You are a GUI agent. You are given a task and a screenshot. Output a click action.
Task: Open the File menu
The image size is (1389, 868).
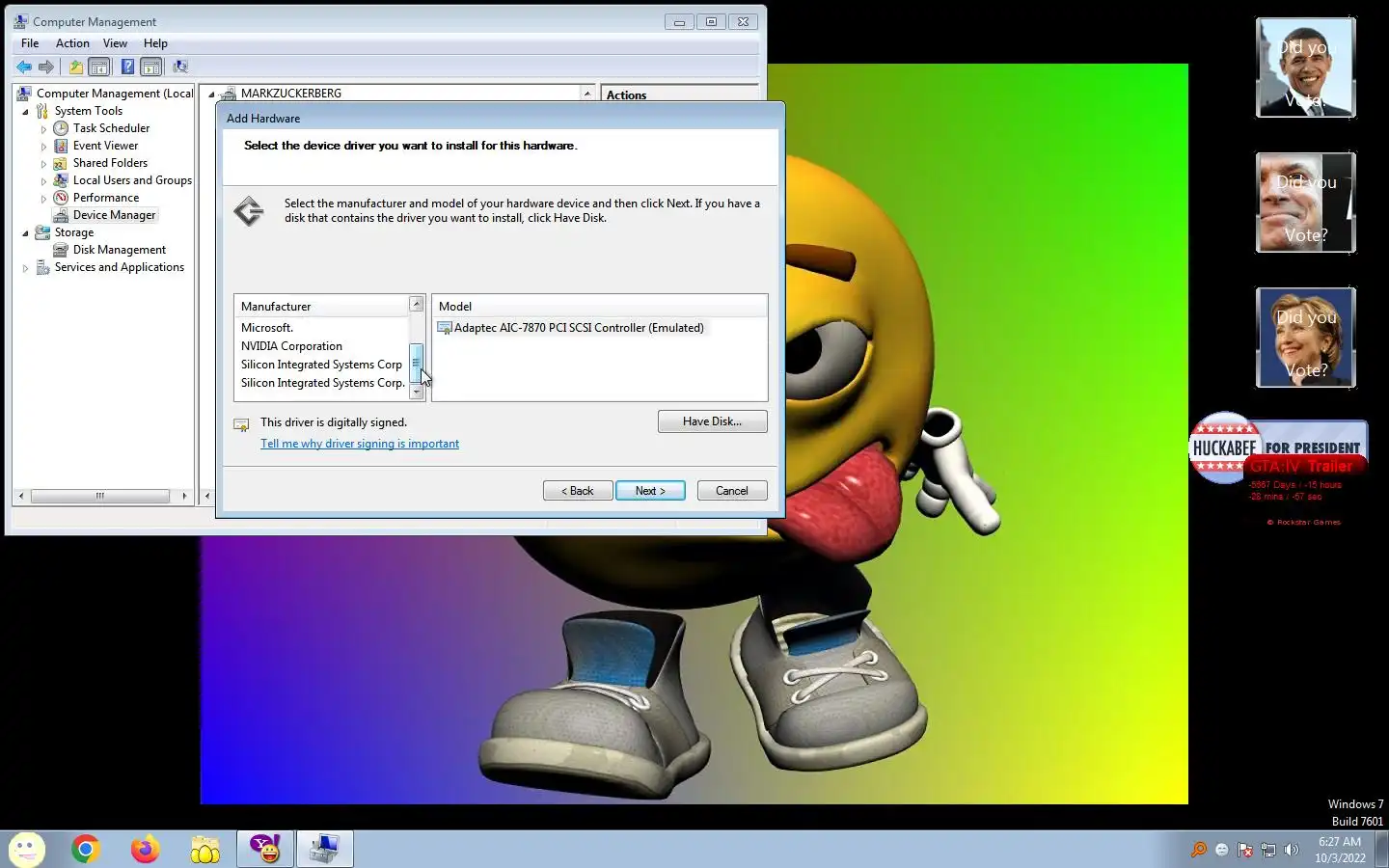[30, 43]
